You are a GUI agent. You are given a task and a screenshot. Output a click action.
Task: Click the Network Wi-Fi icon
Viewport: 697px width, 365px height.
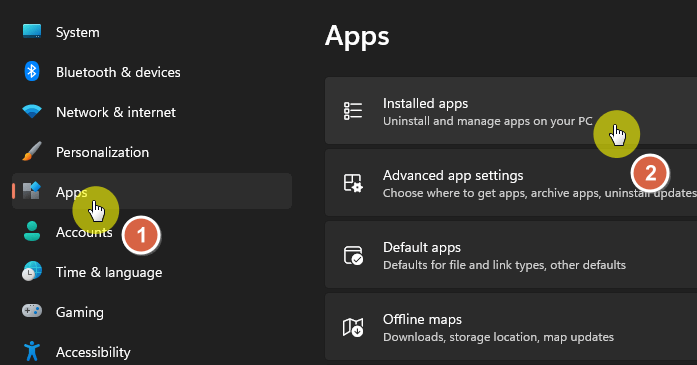click(x=32, y=112)
